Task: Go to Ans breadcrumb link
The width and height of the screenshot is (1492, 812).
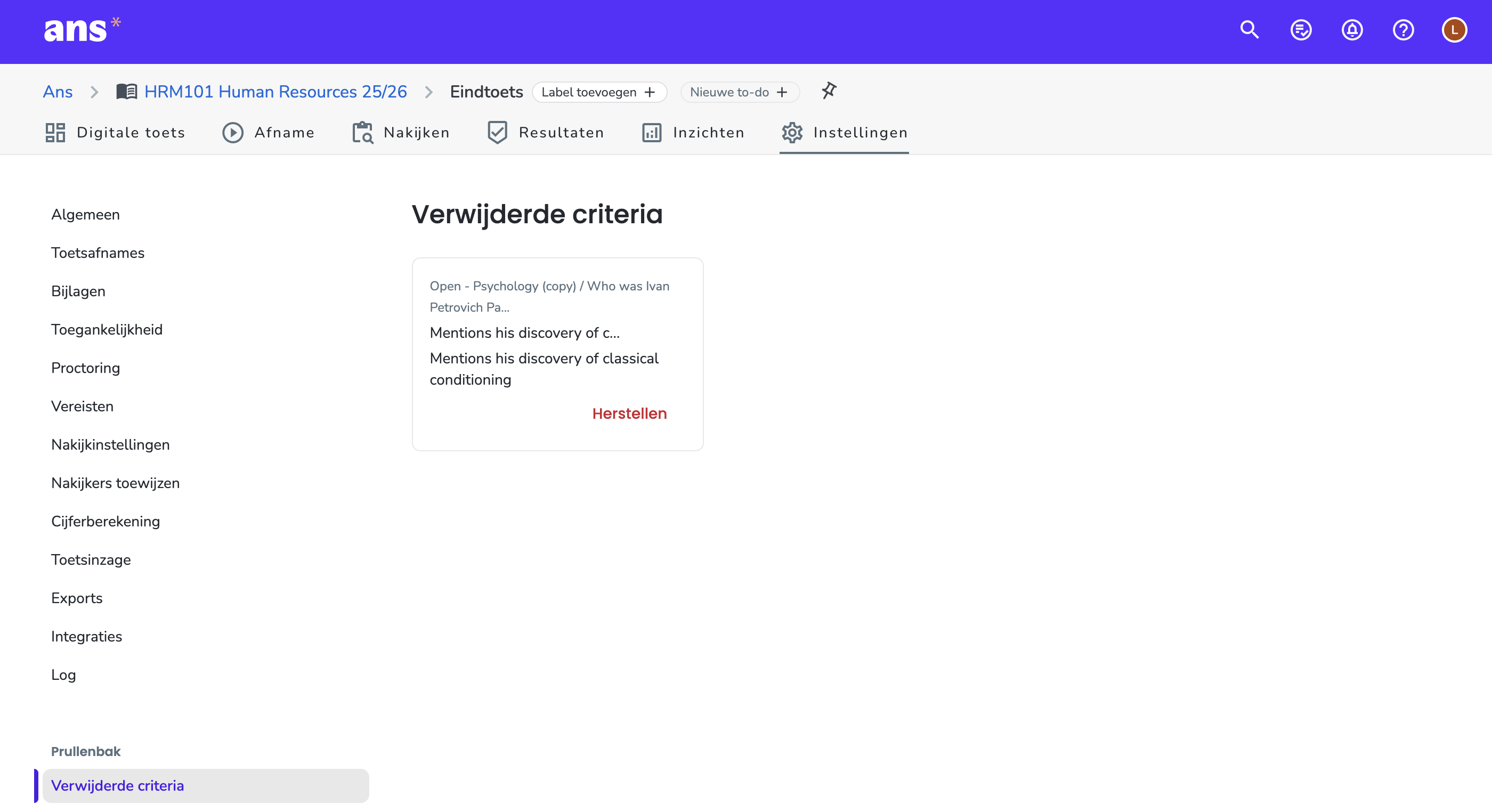Action: [x=58, y=92]
